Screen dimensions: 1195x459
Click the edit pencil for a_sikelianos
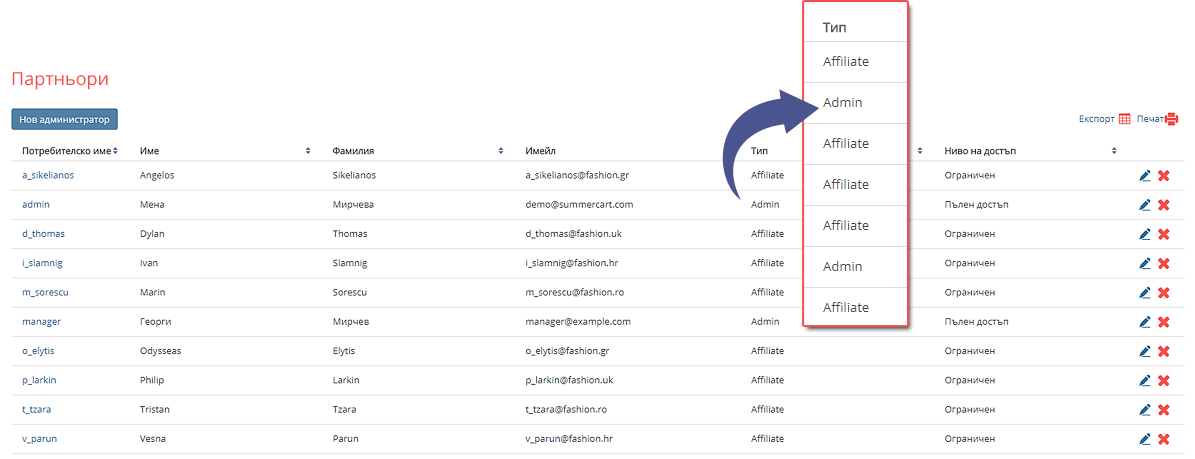coord(1144,176)
